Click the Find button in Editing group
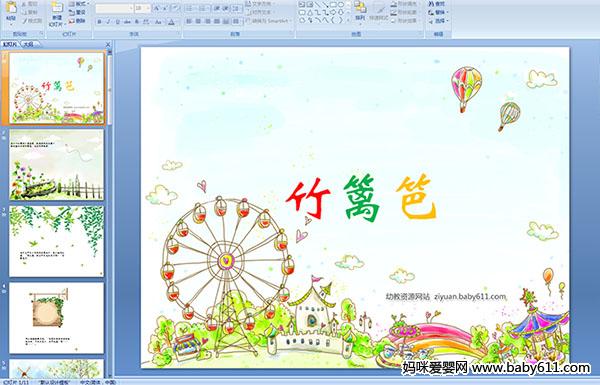The width and height of the screenshot is (600, 385). pyautogui.click(x=437, y=4)
